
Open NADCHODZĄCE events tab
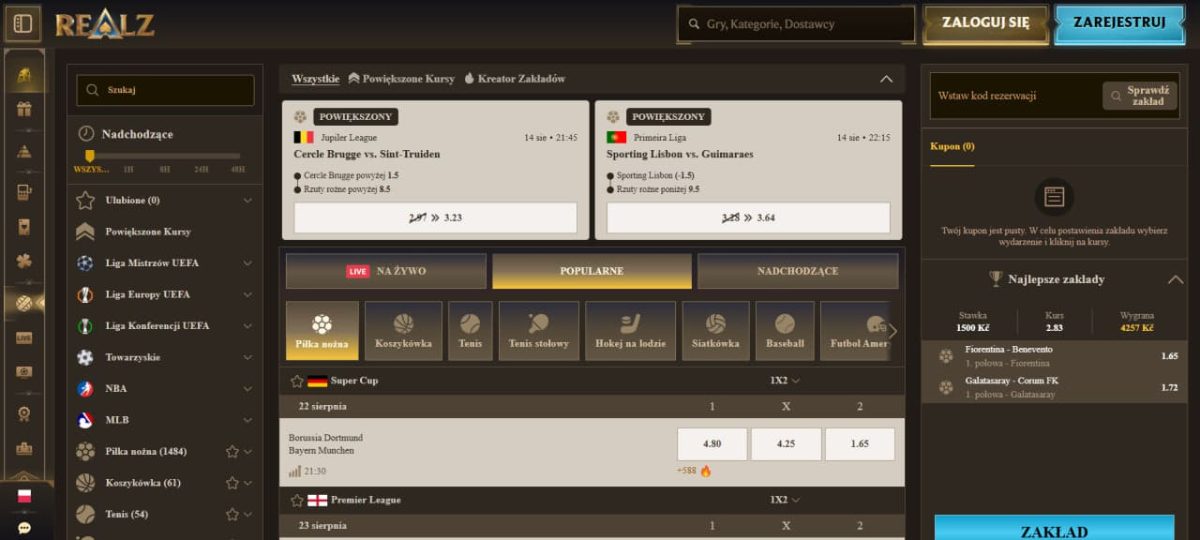(798, 271)
